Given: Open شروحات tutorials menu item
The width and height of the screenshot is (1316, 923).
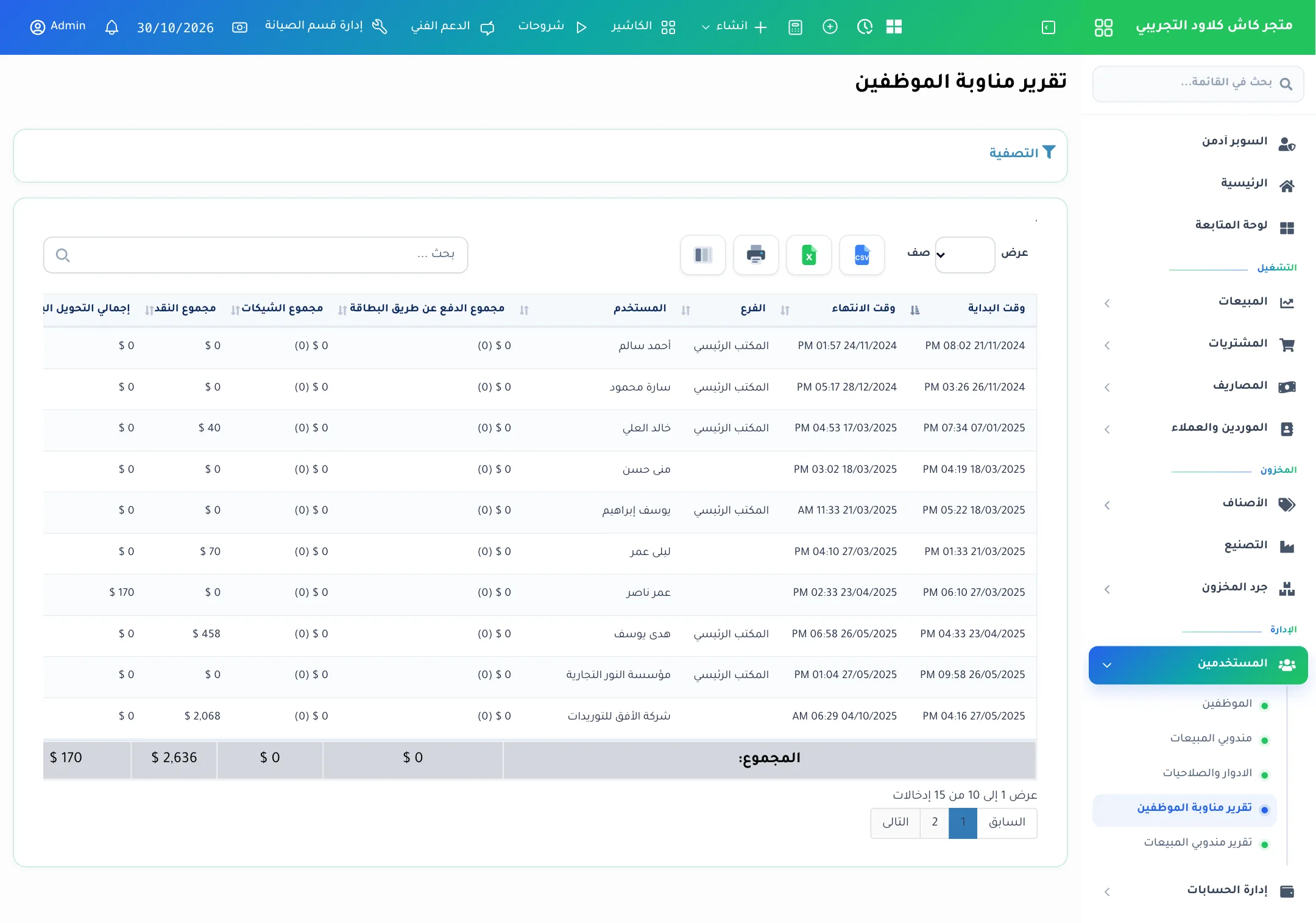Looking at the screenshot, I should pos(553,27).
